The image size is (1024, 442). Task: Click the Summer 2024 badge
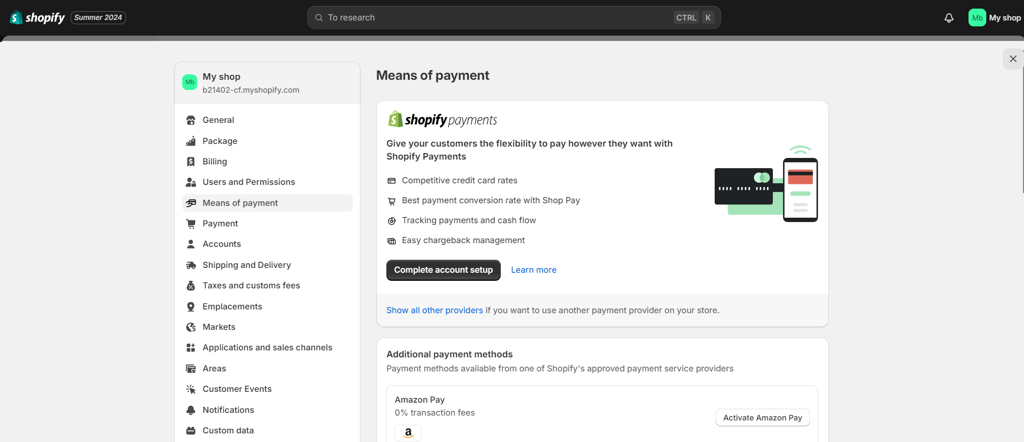tap(98, 18)
